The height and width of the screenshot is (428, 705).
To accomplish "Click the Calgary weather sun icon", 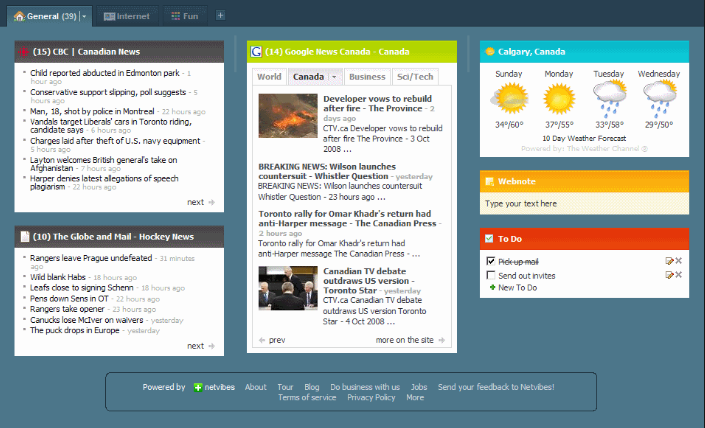I will click(x=490, y=52).
